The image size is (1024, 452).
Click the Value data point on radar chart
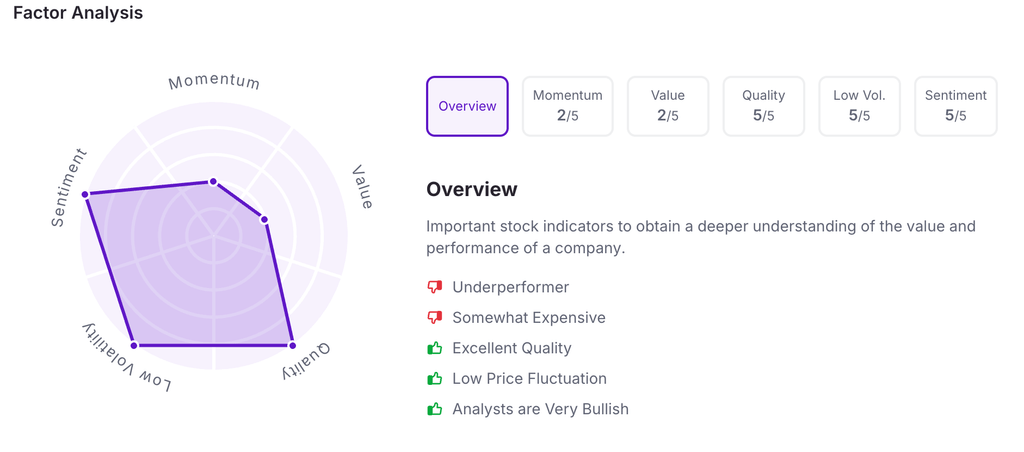264,219
